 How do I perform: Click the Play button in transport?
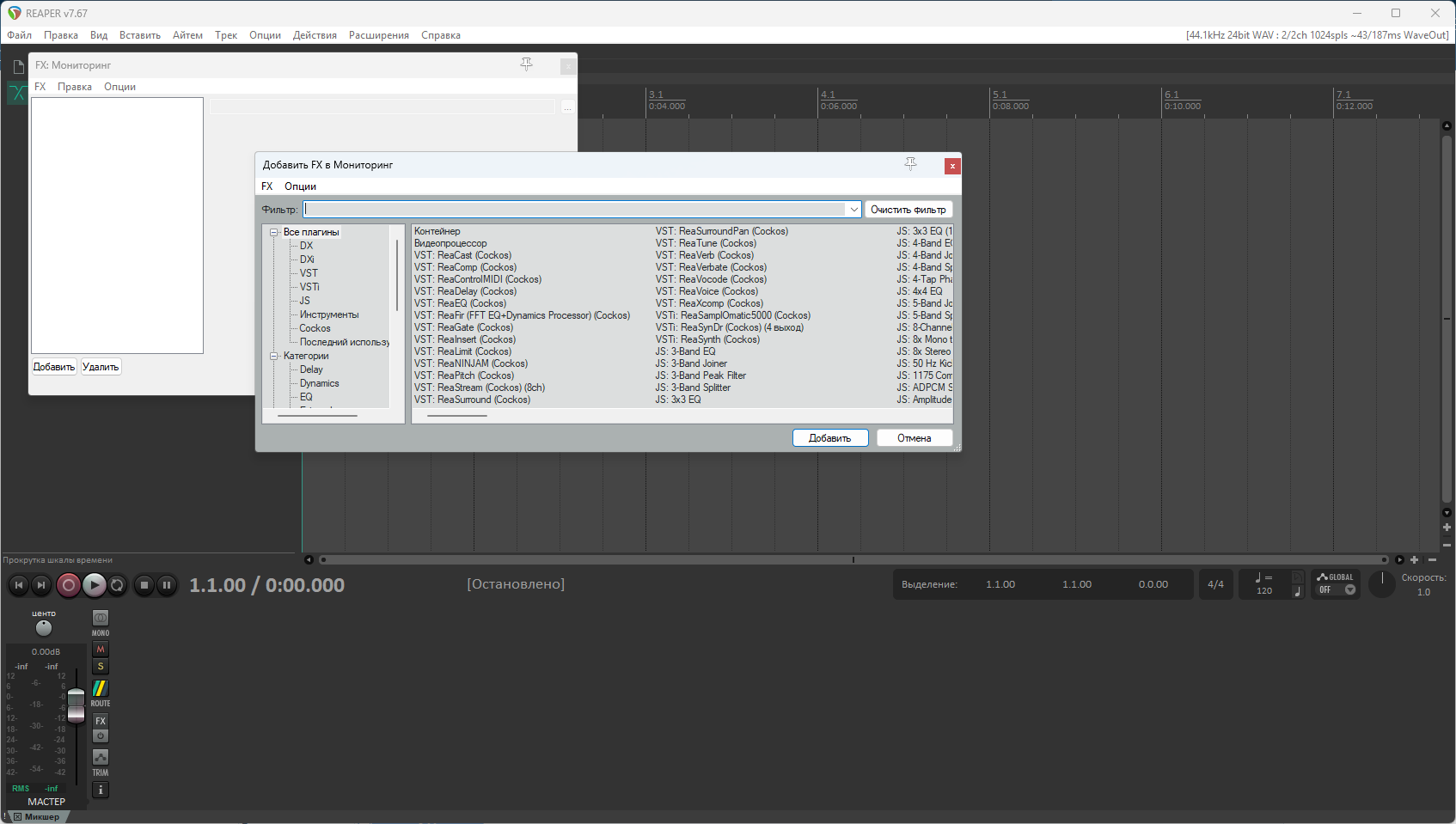coord(95,585)
